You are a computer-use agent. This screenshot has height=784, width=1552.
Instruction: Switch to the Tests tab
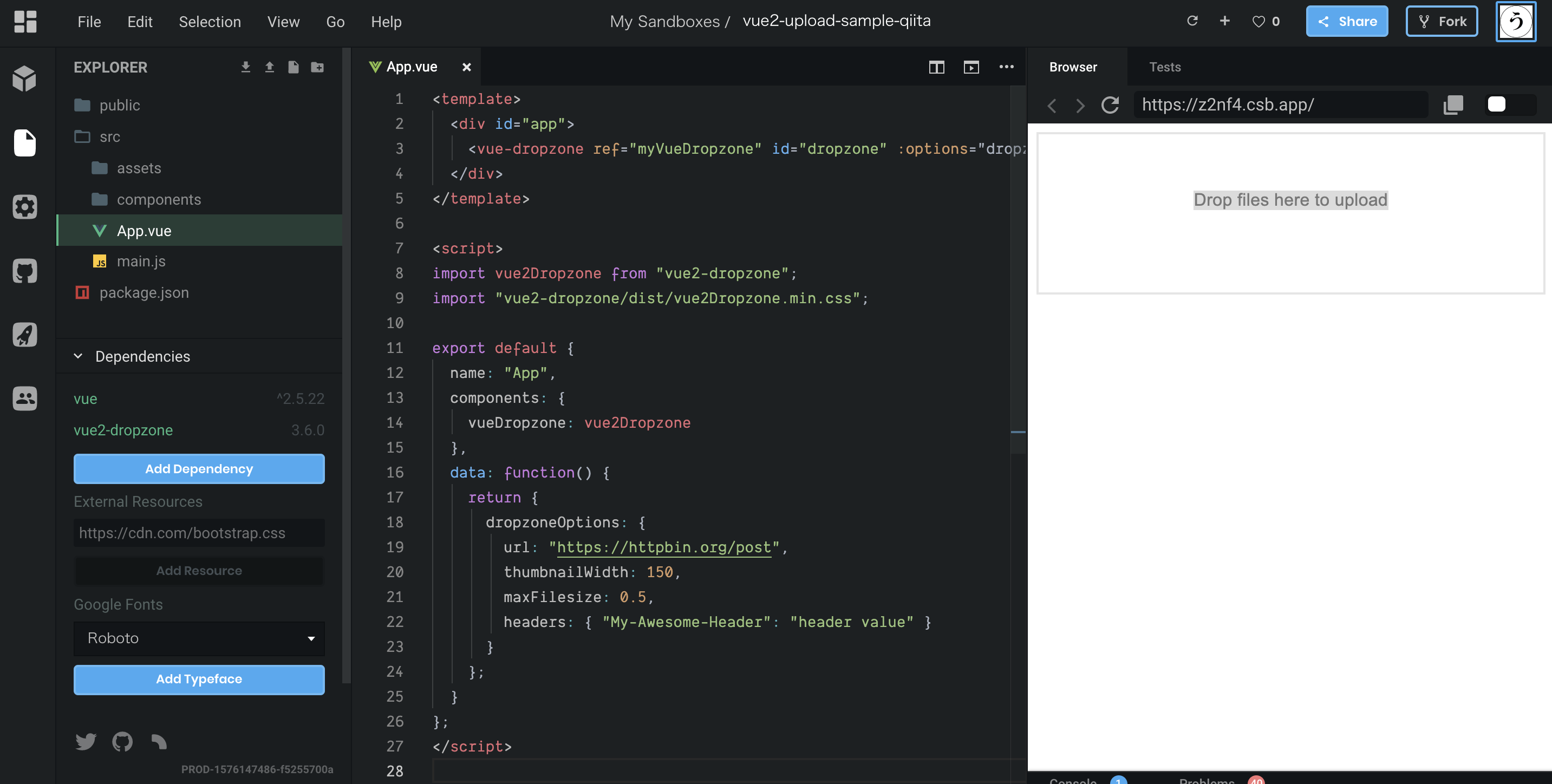click(x=1165, y=67)
